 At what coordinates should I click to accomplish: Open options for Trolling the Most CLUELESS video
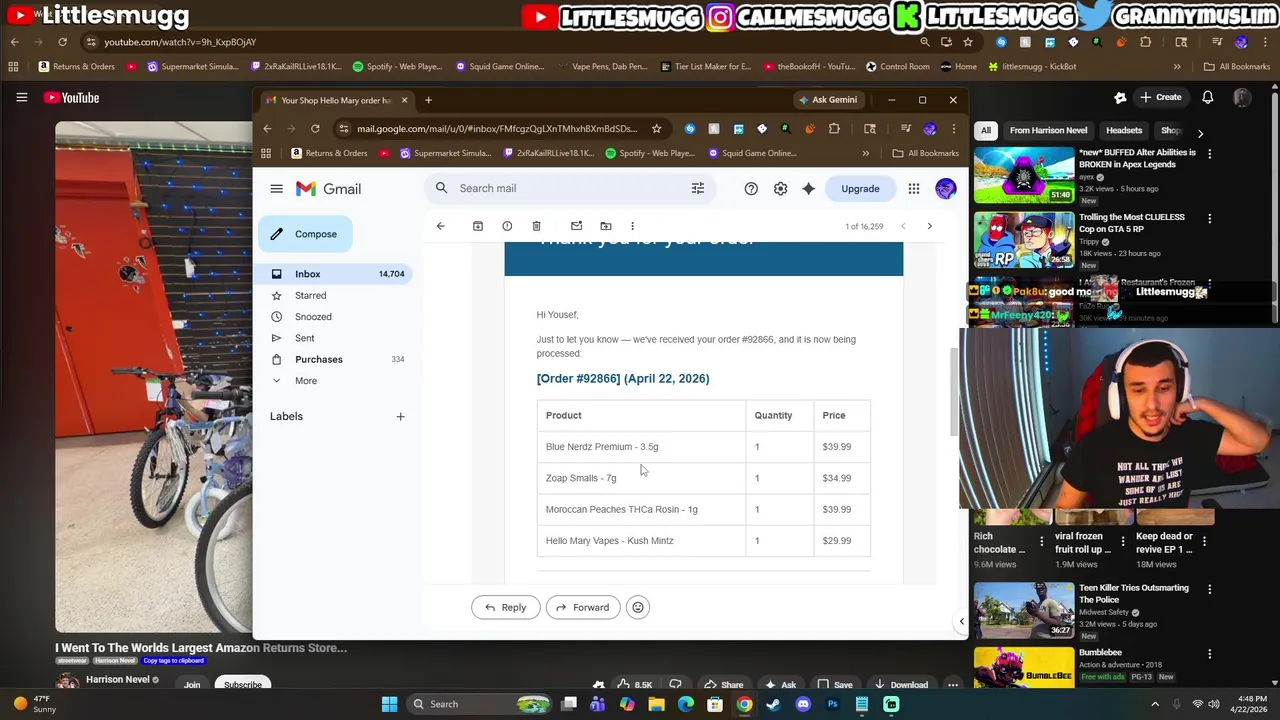[1209, 218]
